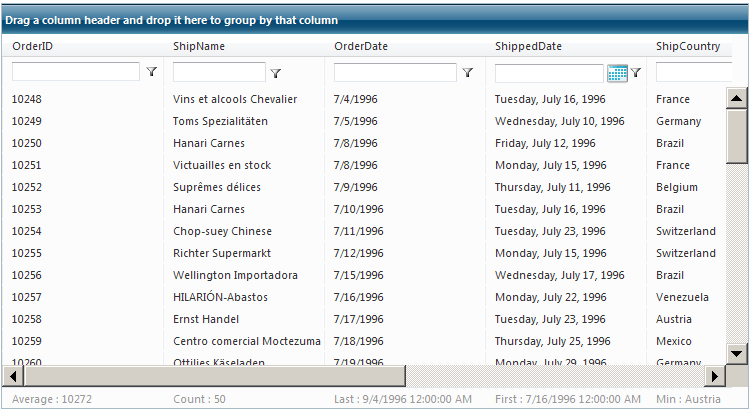Click the horizontal scrollbar right arrow
This screenshot has width=751, height=411.
[x=714, y=376]
